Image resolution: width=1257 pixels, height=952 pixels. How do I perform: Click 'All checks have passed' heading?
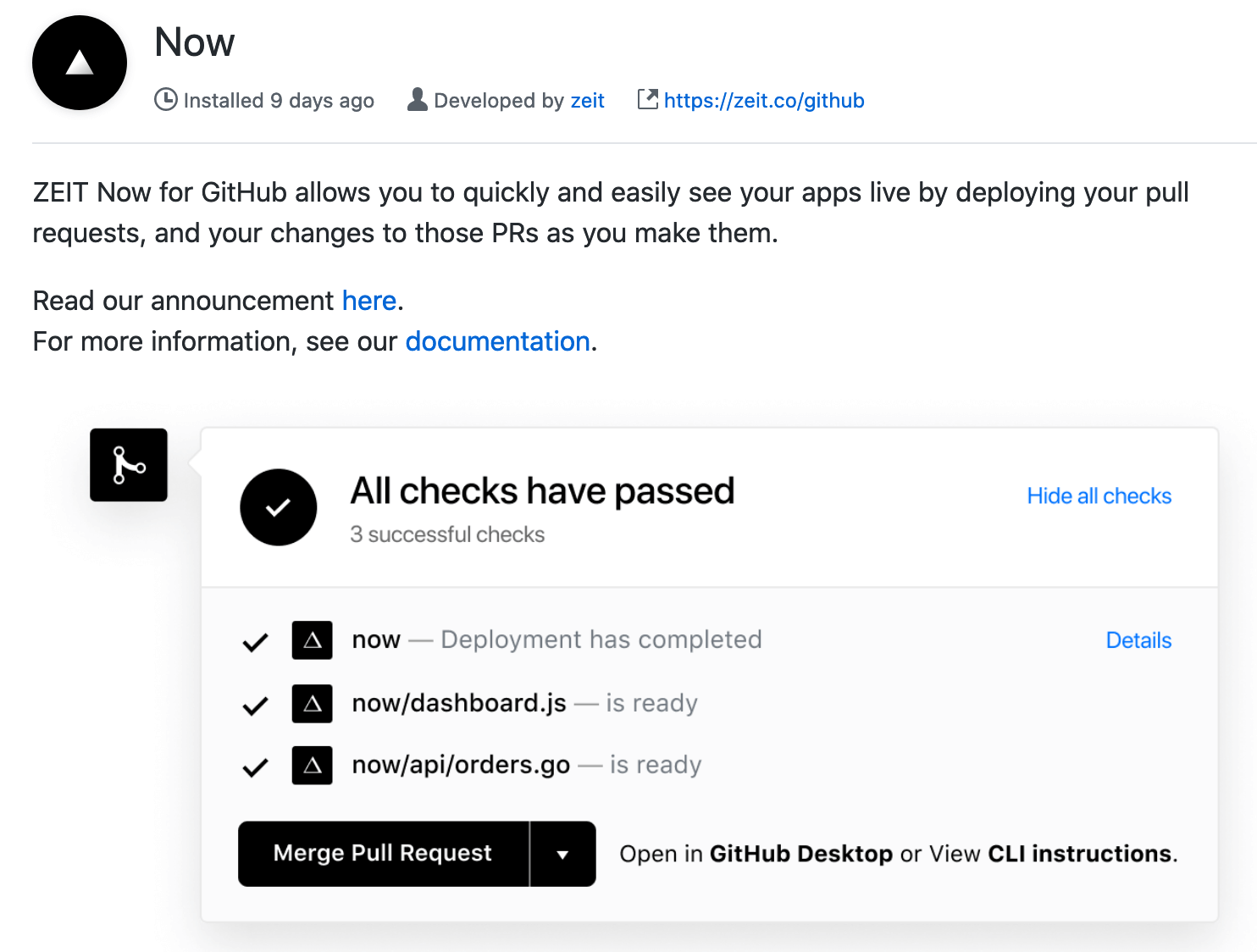click(x=543, y=491)
